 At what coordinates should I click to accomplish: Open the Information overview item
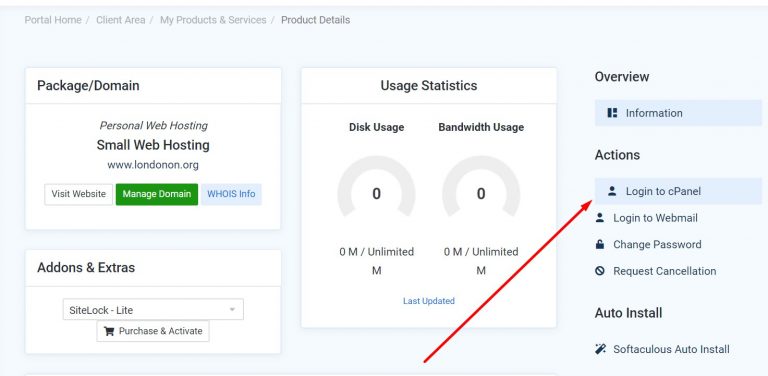(x=678, y=113)
